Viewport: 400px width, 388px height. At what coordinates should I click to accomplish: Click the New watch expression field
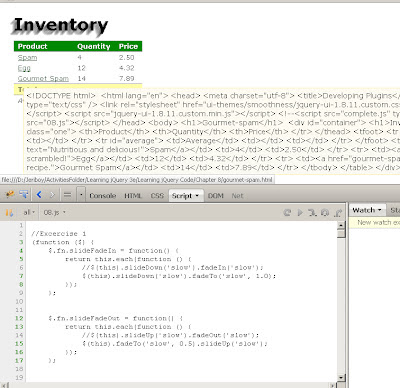pos(375,222)
